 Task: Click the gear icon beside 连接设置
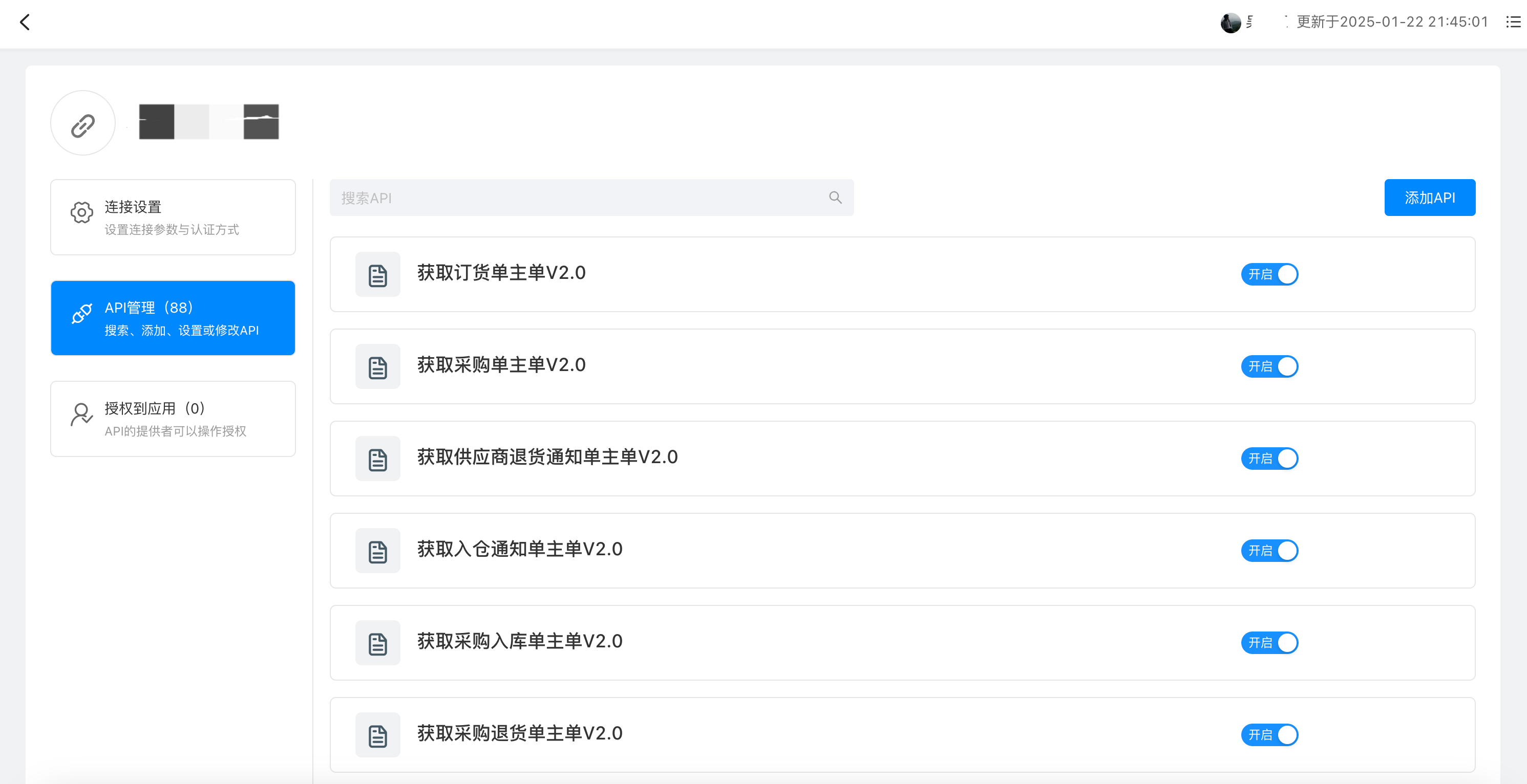(80, 212)
